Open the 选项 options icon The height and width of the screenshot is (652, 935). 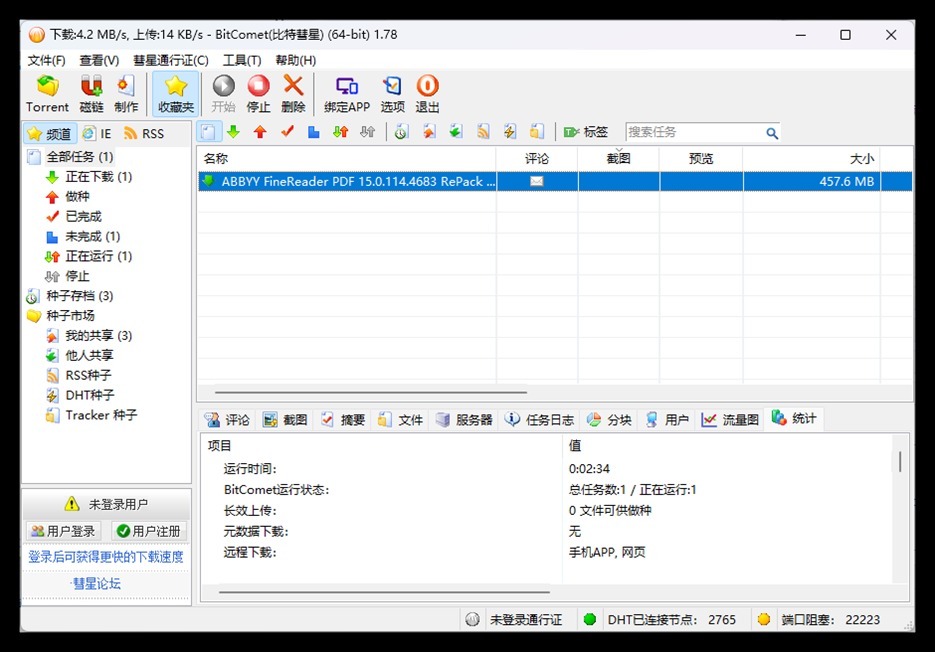click(393, 94)
